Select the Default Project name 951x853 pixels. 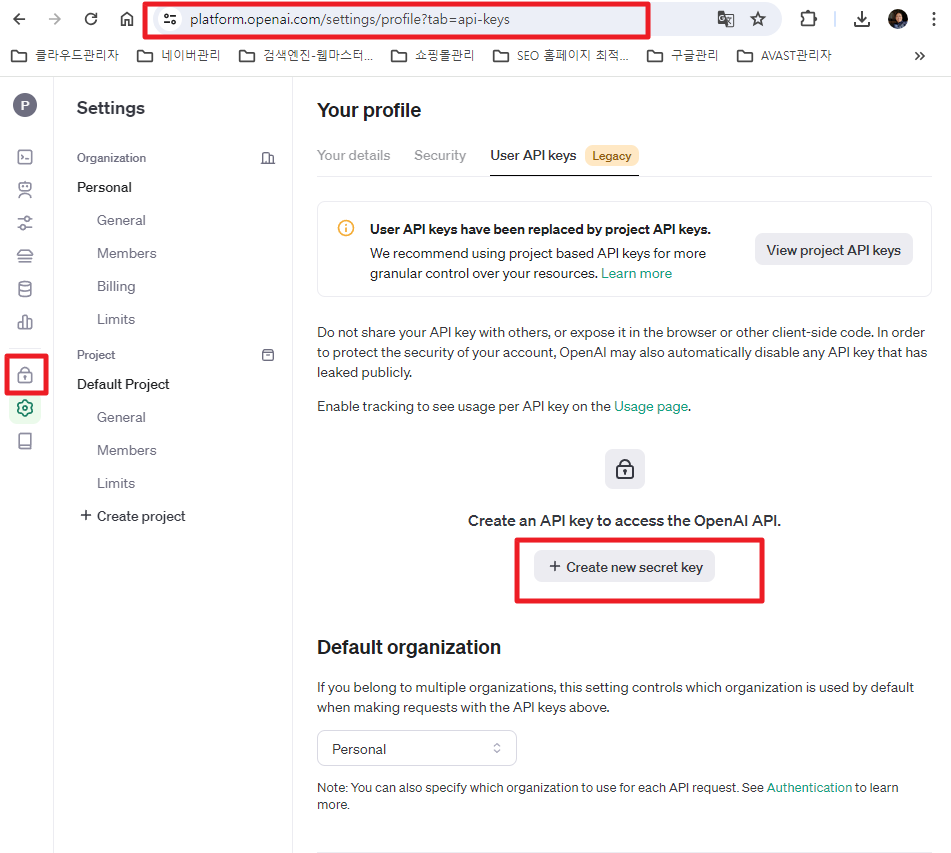(x=123, y=385)
